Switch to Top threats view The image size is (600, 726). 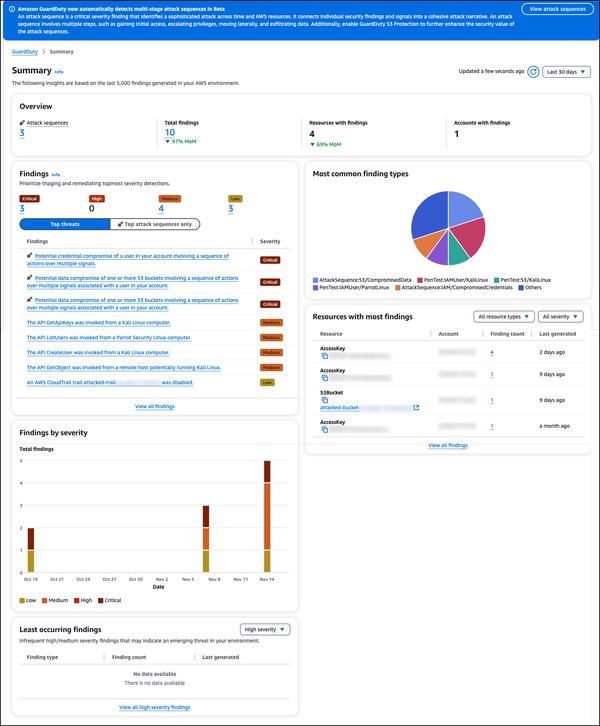coord(65,224)
